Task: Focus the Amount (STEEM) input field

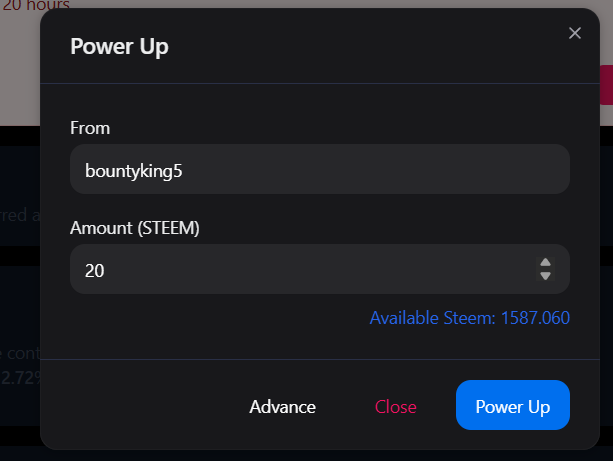Action: pyautogui.click(x=300, y=270)
